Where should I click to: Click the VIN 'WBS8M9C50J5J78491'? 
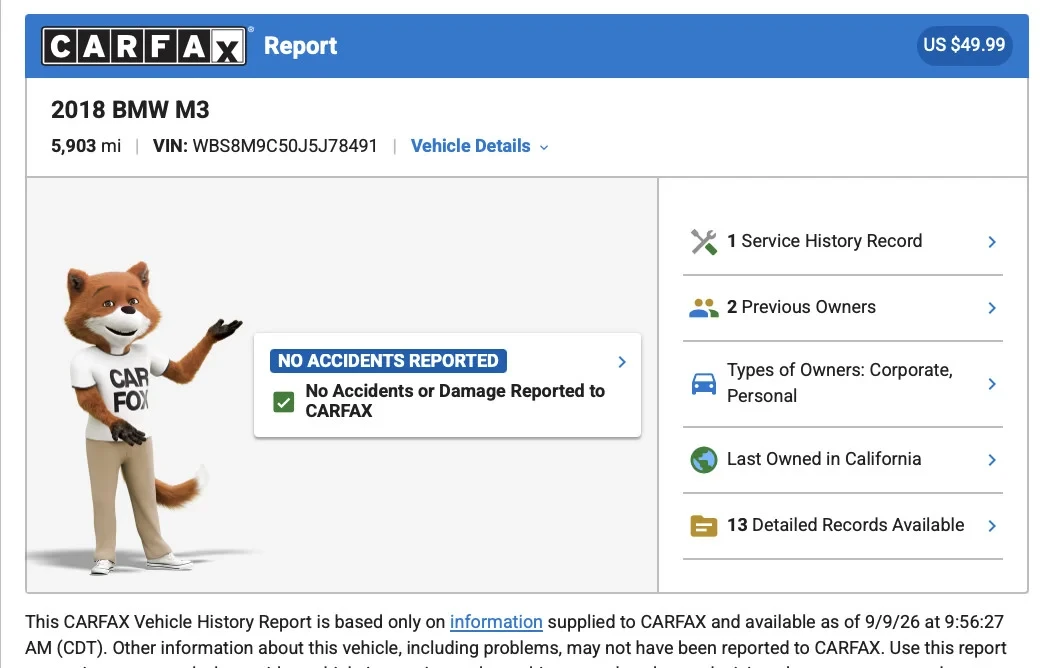point(285,146)
